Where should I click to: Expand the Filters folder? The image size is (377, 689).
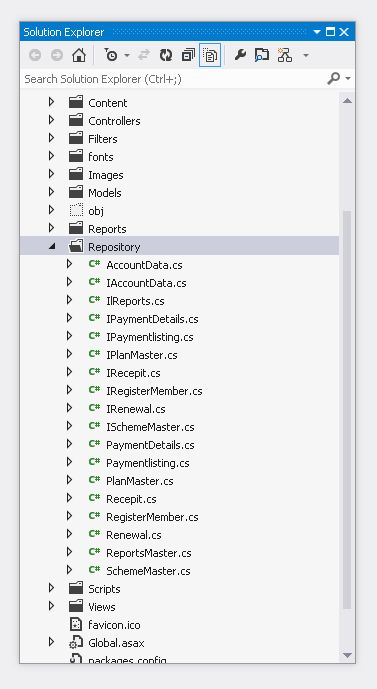point(51,138)
